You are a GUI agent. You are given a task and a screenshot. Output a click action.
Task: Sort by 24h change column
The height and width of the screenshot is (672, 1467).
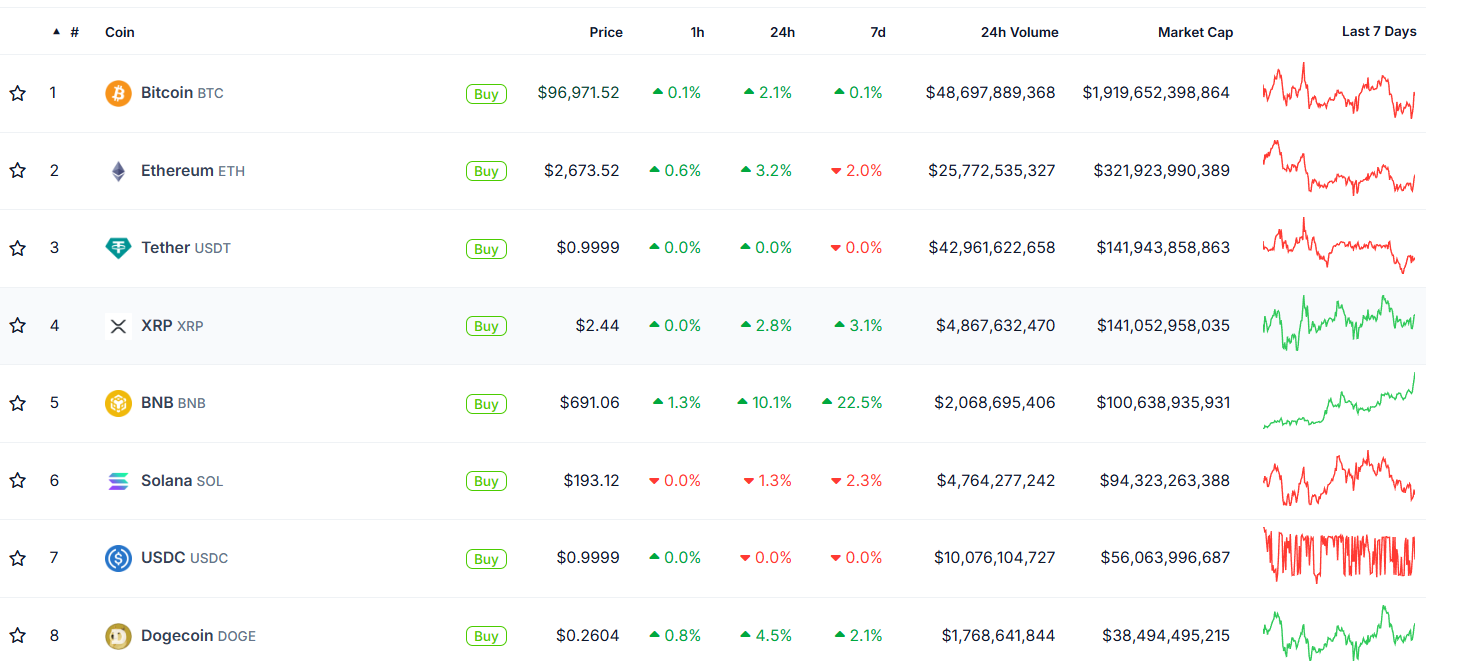(x=783, y=32)
